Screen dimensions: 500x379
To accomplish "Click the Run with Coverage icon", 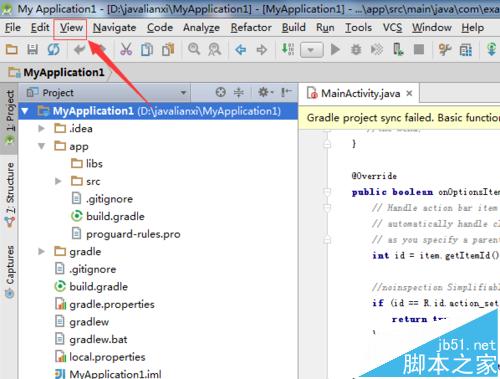I will (377, 50).
